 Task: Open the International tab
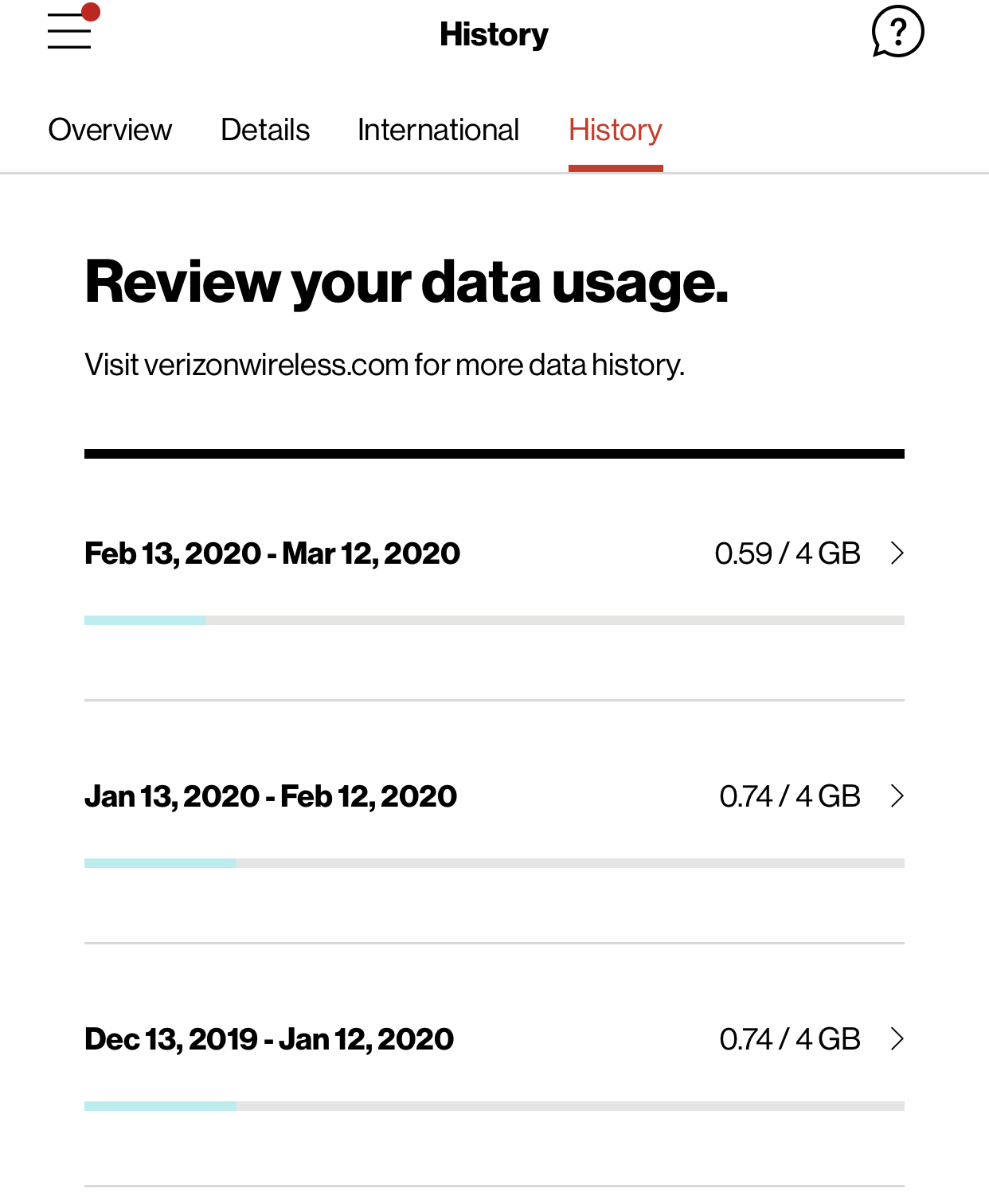(438, 130)
